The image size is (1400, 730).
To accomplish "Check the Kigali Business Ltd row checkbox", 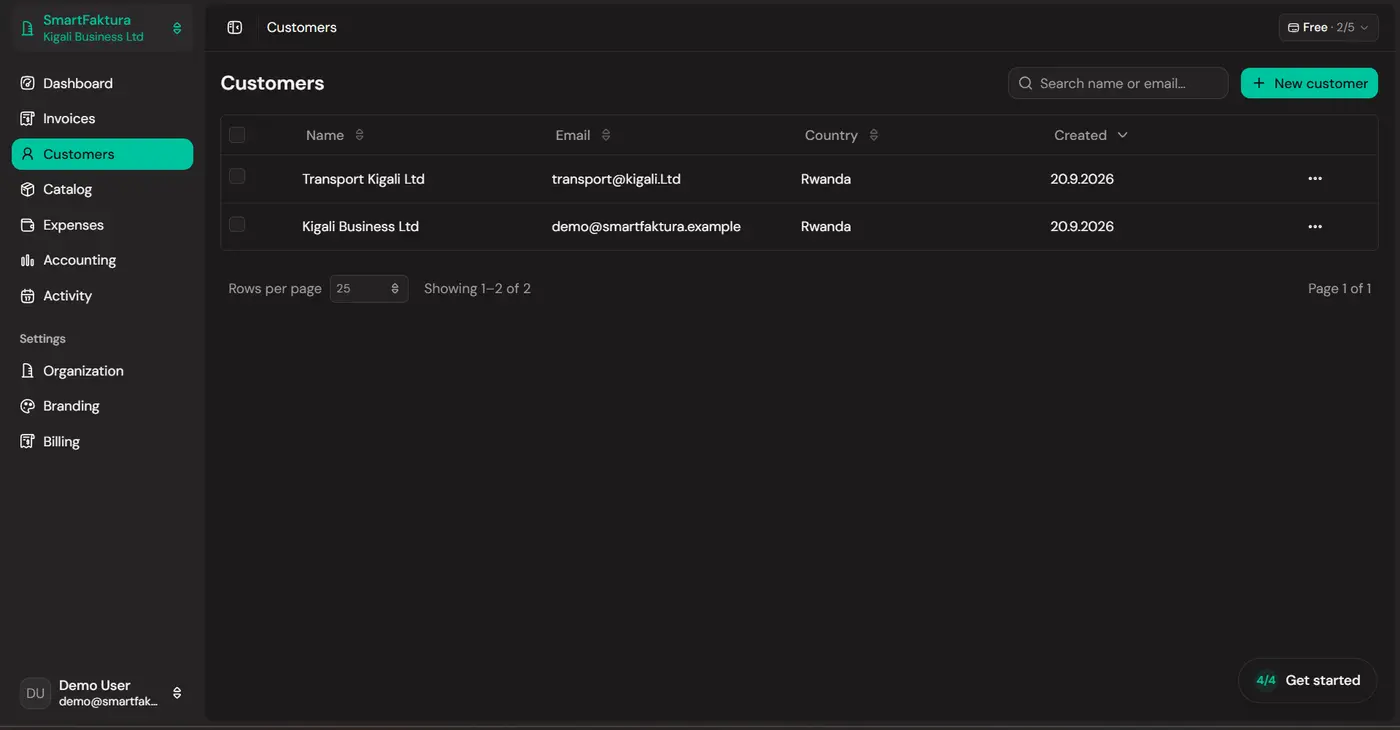I will (237, 224).
